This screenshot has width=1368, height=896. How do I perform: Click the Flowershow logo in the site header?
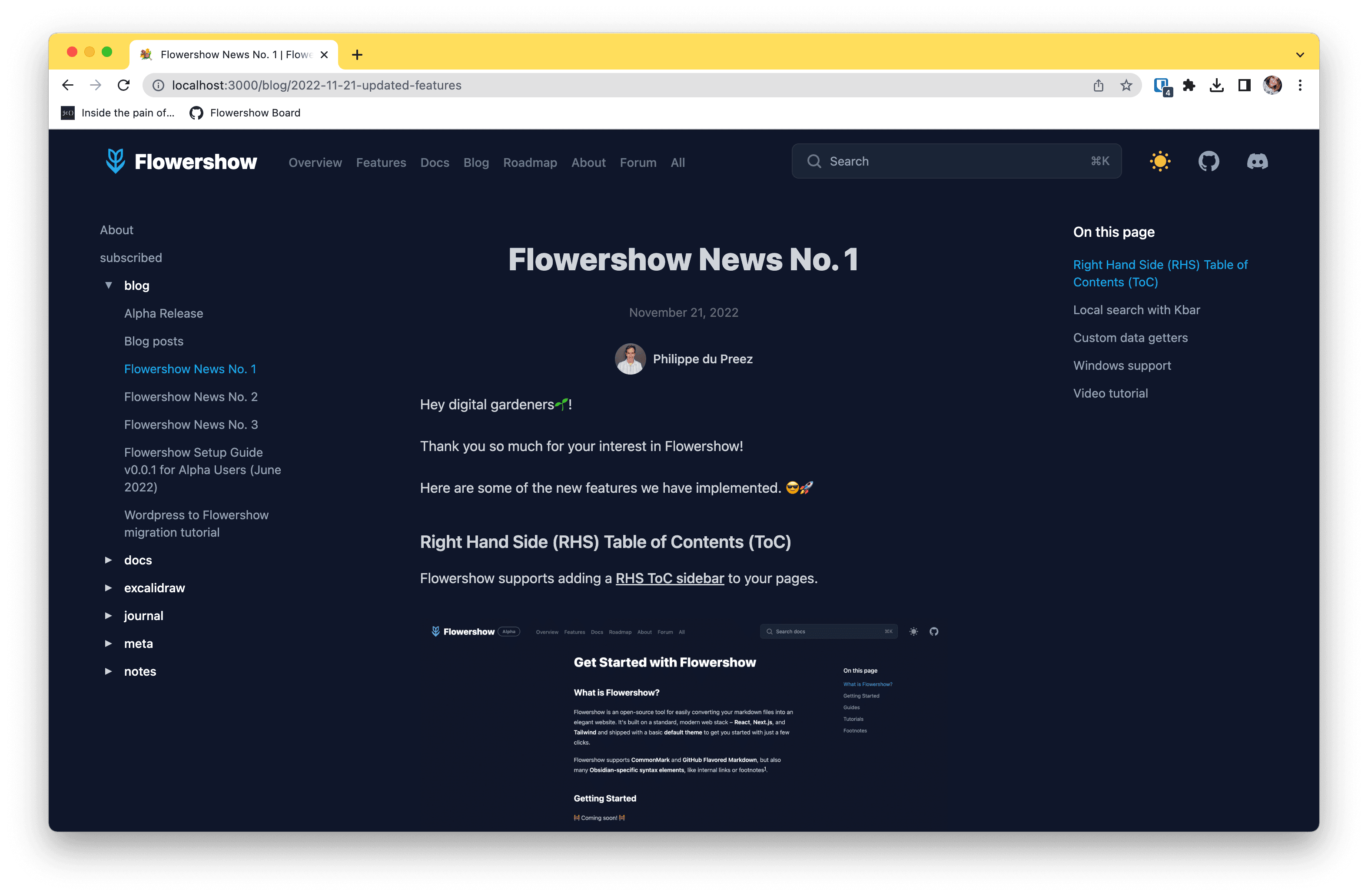coord(181,162)
